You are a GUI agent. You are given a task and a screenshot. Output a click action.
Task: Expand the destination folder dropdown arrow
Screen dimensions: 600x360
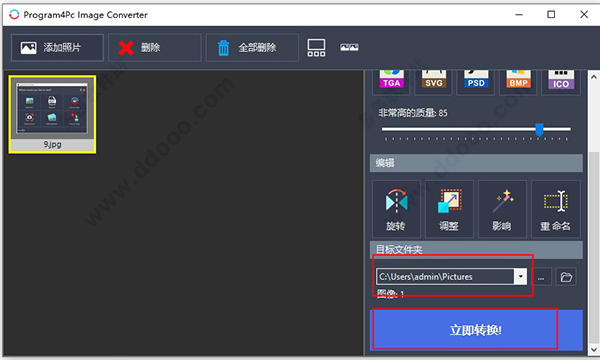(520, 276)
